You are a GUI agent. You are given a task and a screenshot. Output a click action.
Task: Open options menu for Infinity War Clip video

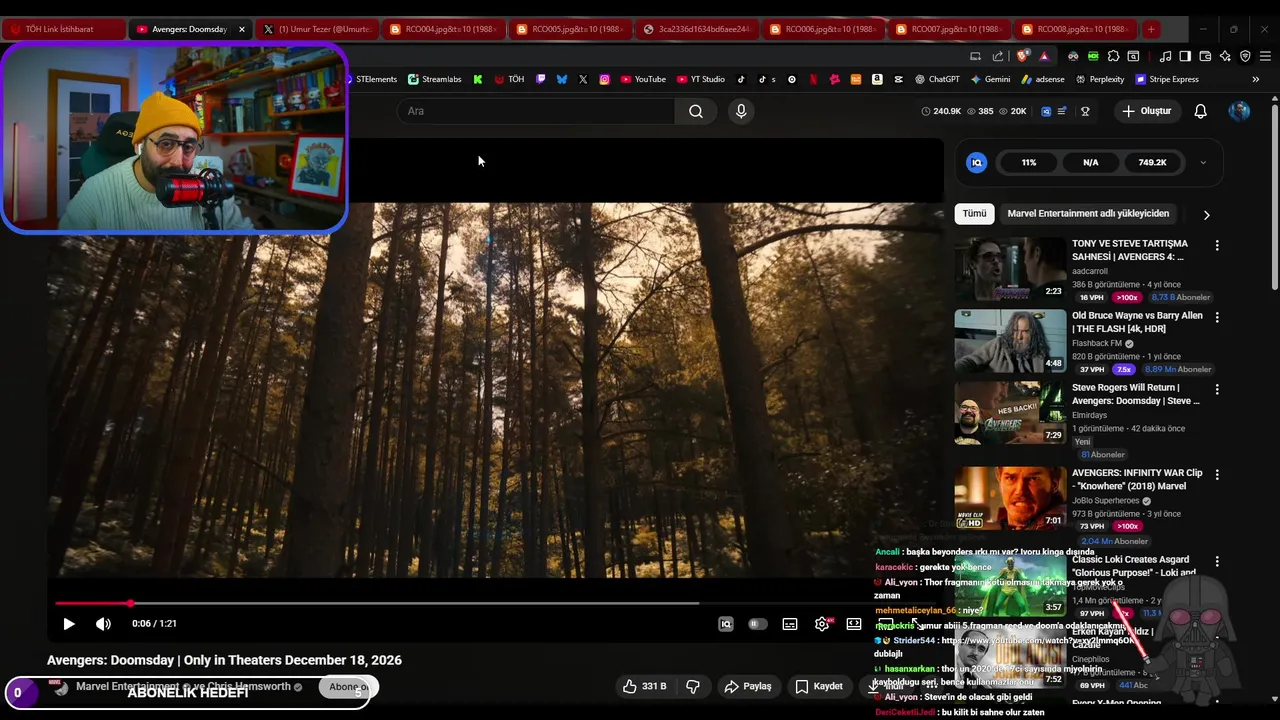pyautogui.click(x=1217, y=475)
